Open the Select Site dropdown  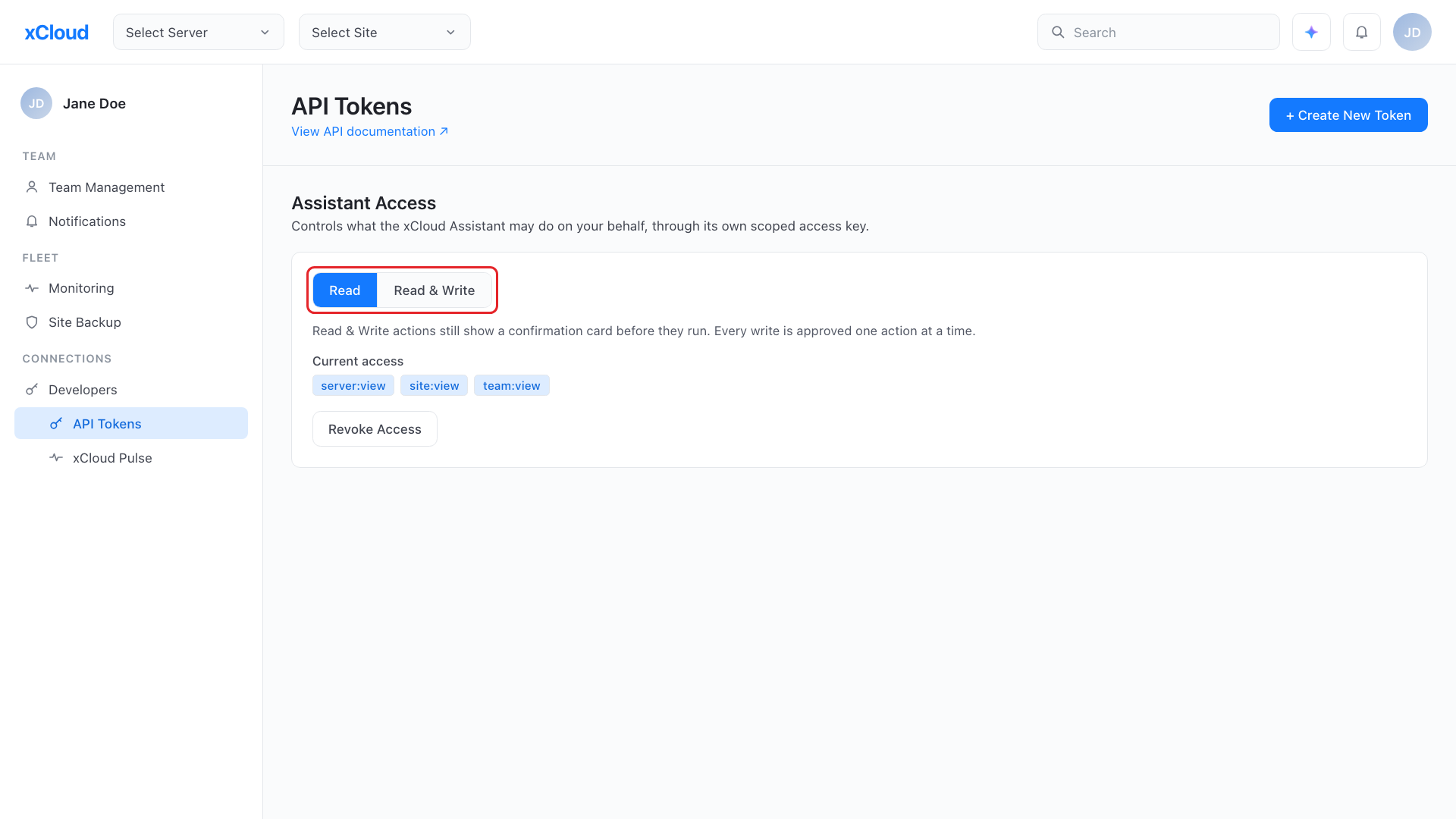tap(384, 32)
